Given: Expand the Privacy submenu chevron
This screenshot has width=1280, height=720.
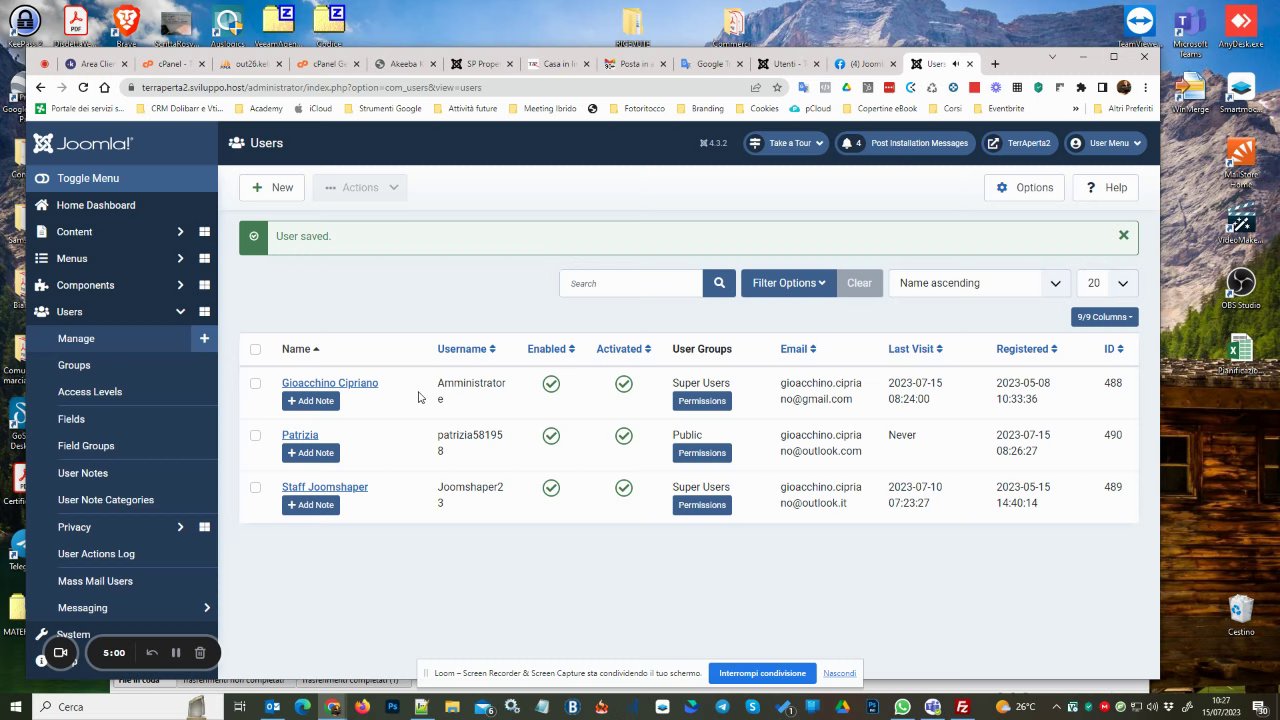Looking at the screenshot, I should 180,527.
